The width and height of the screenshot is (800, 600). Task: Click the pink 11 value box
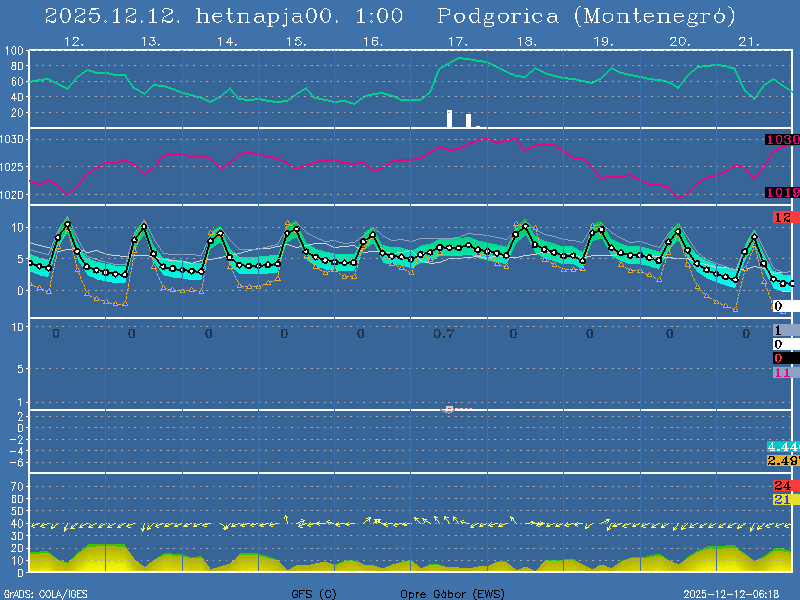(x=782, y=372)
